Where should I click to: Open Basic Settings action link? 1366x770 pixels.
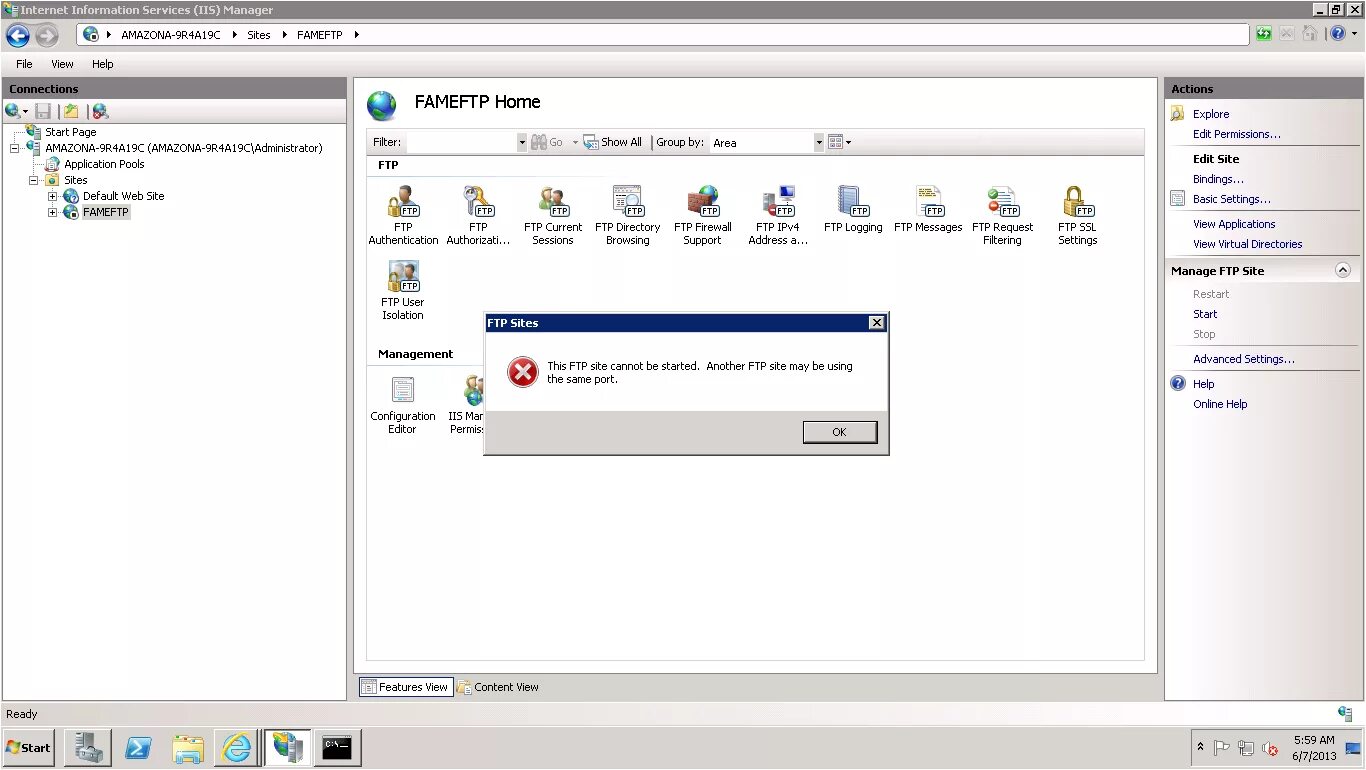click(x=1232, y=199)
